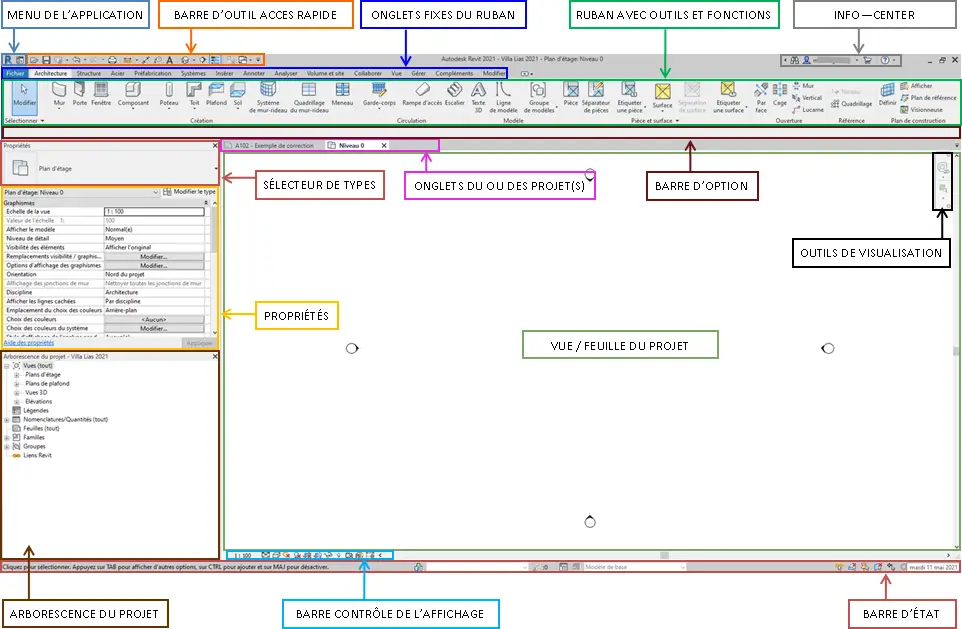This screenshot has height=629, width=962.
Task: Activate the Texte 3D tool
Action: click(x=478, y=98)
